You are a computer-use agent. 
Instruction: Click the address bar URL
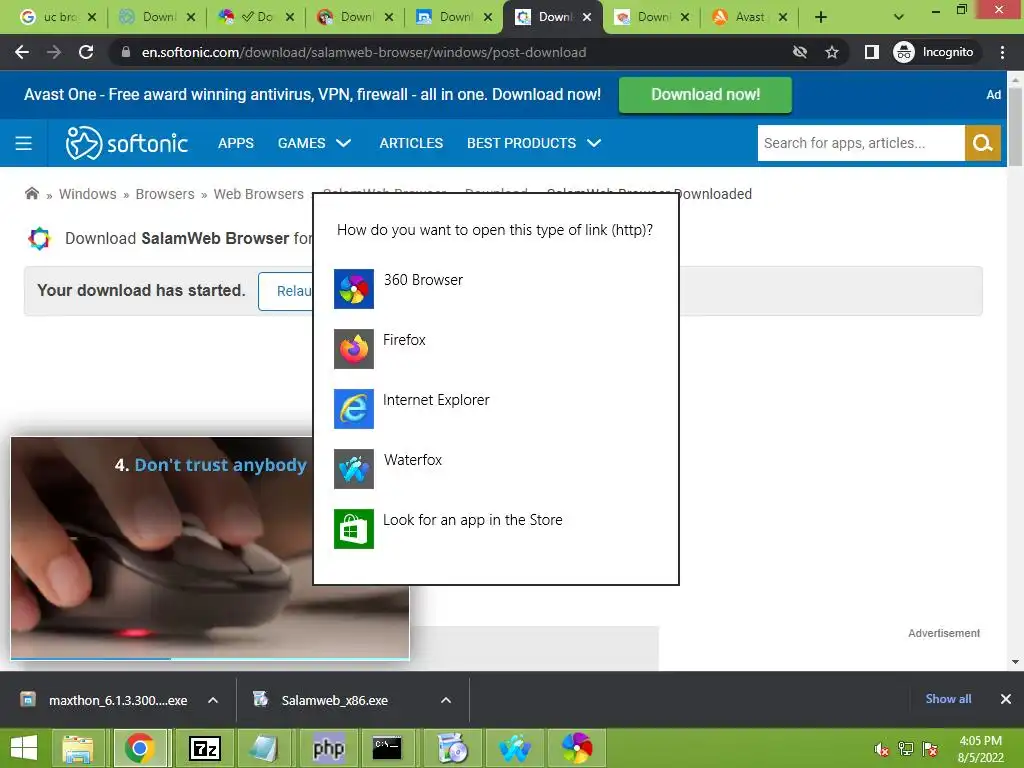[364, 52]
